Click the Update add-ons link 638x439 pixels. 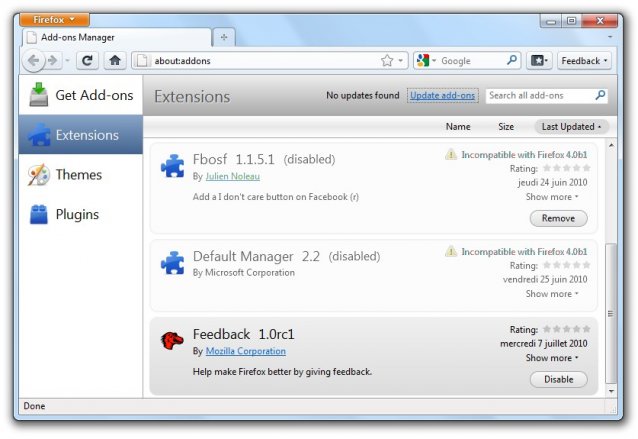[x=442, y=95]
